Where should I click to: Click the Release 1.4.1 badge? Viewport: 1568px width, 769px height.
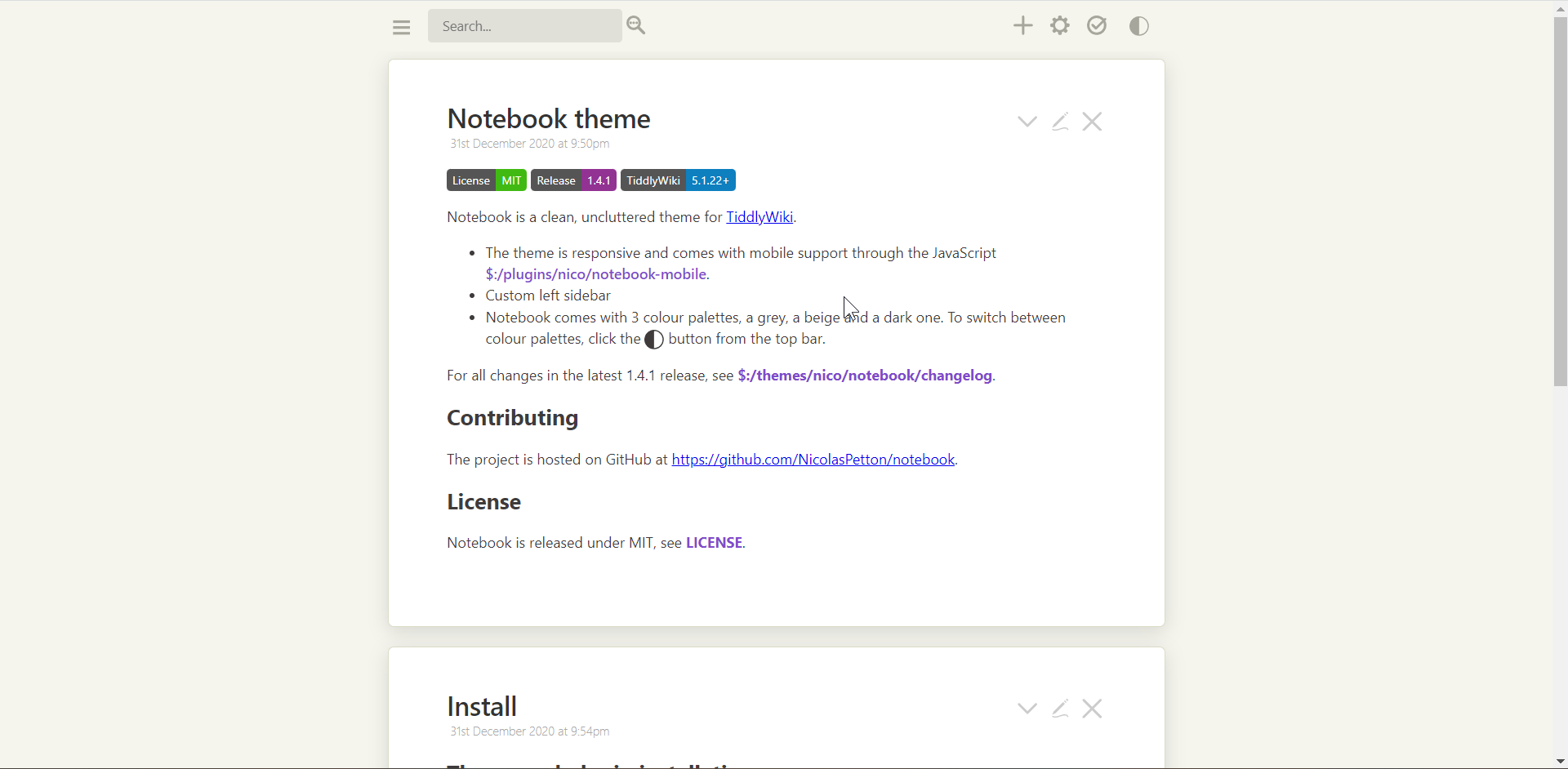tap(574, 180)
